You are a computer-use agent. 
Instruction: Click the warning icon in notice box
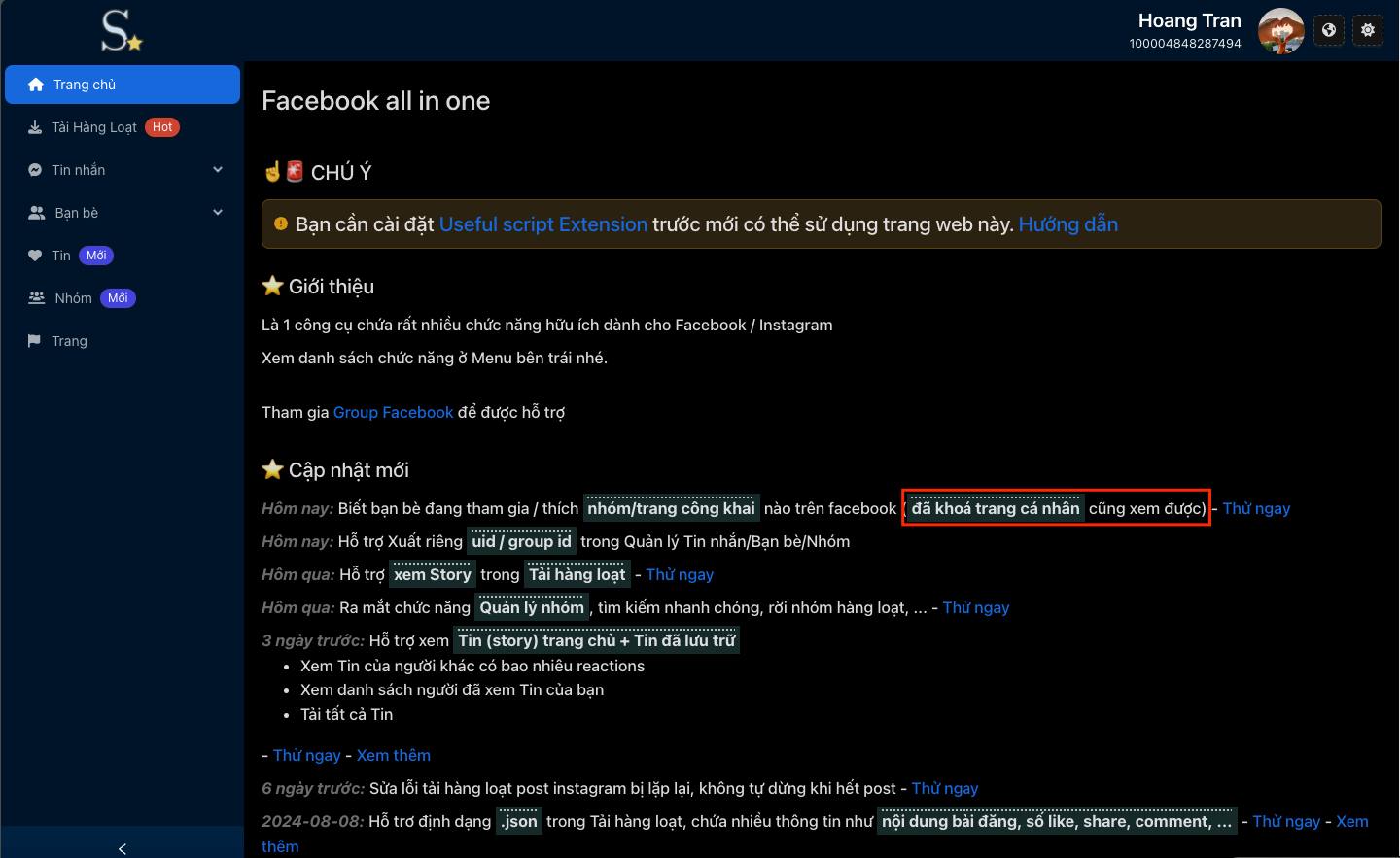(281, 223)
